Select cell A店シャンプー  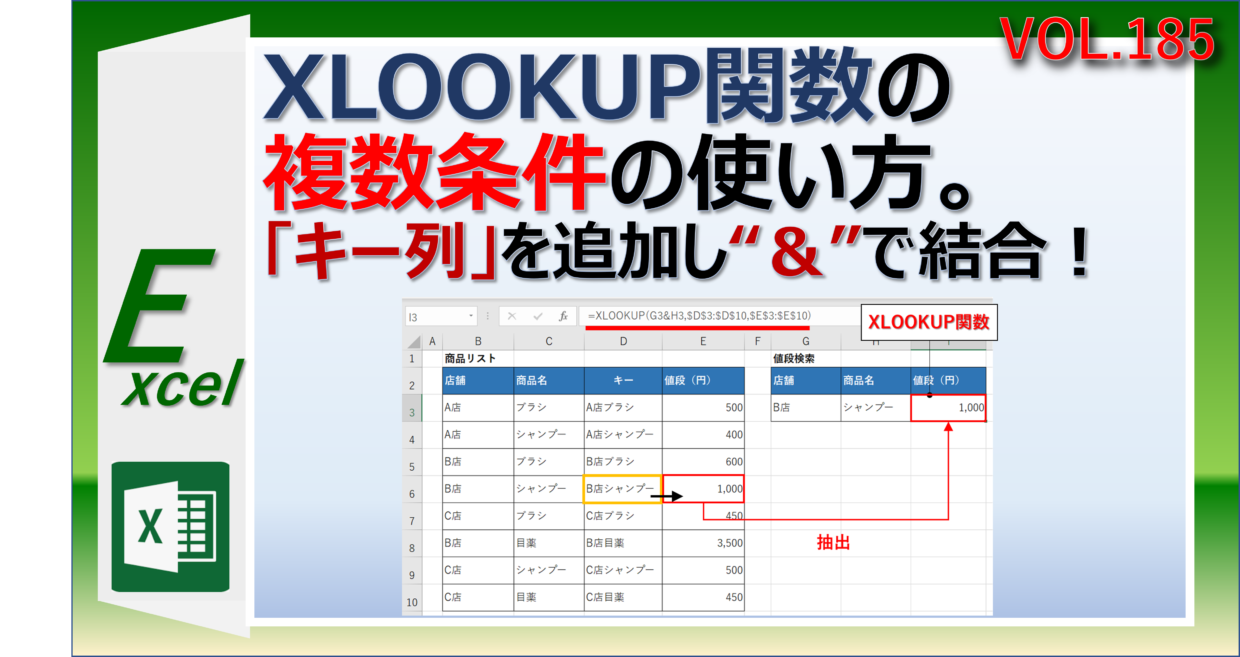[x=623, y=435]
